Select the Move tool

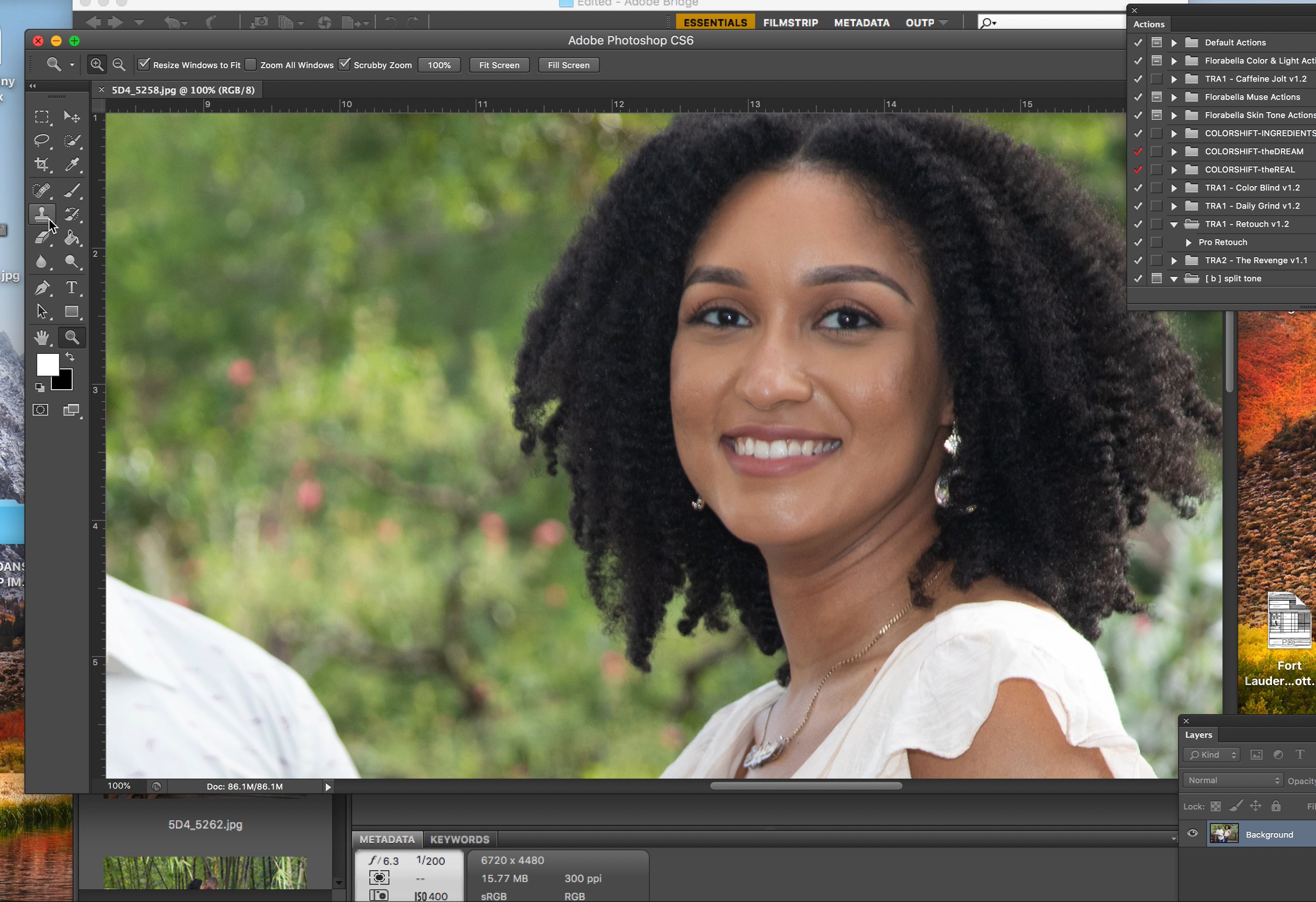click(72, 117)
